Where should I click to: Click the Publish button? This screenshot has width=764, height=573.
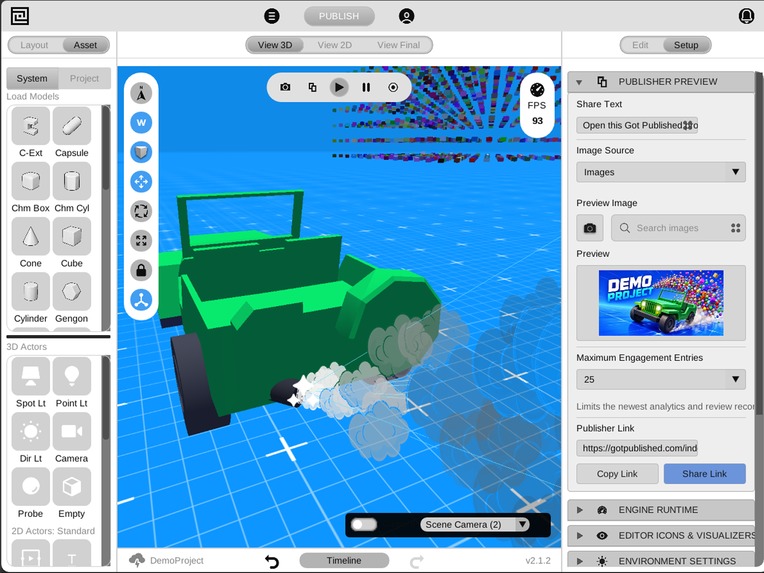(x=339, y=16)
